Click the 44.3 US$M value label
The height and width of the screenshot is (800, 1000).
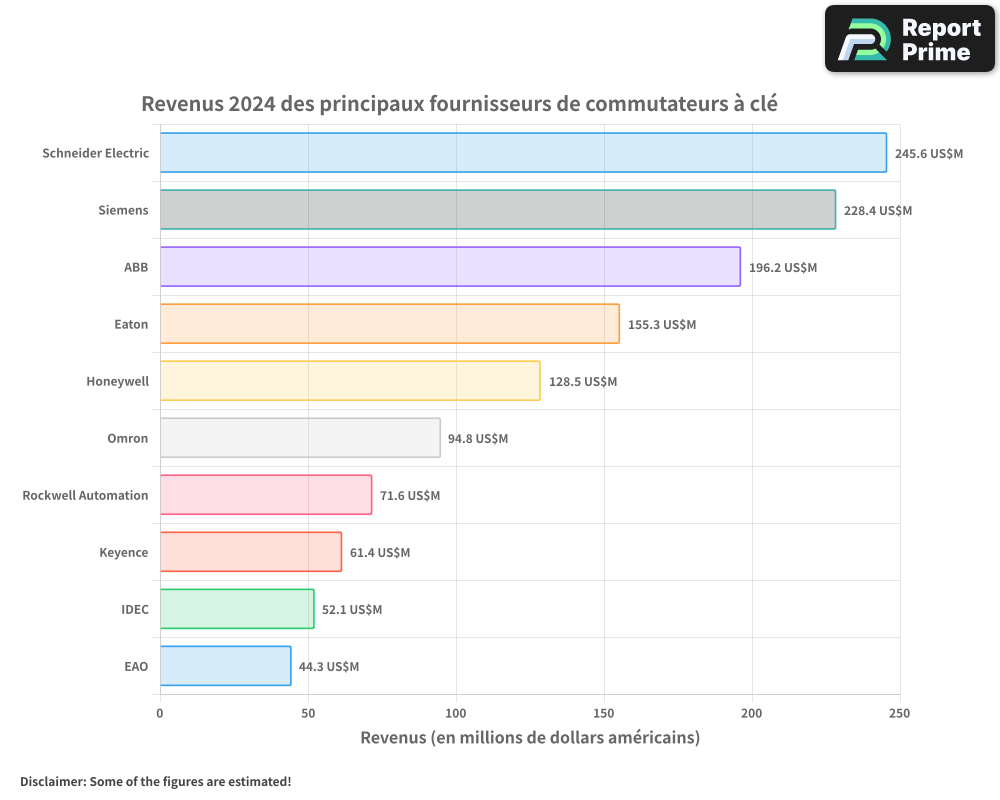click(327, 666)
